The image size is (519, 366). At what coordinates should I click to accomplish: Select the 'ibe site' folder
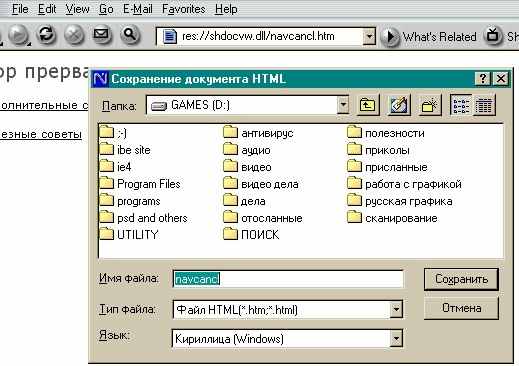tap(125, 150)
